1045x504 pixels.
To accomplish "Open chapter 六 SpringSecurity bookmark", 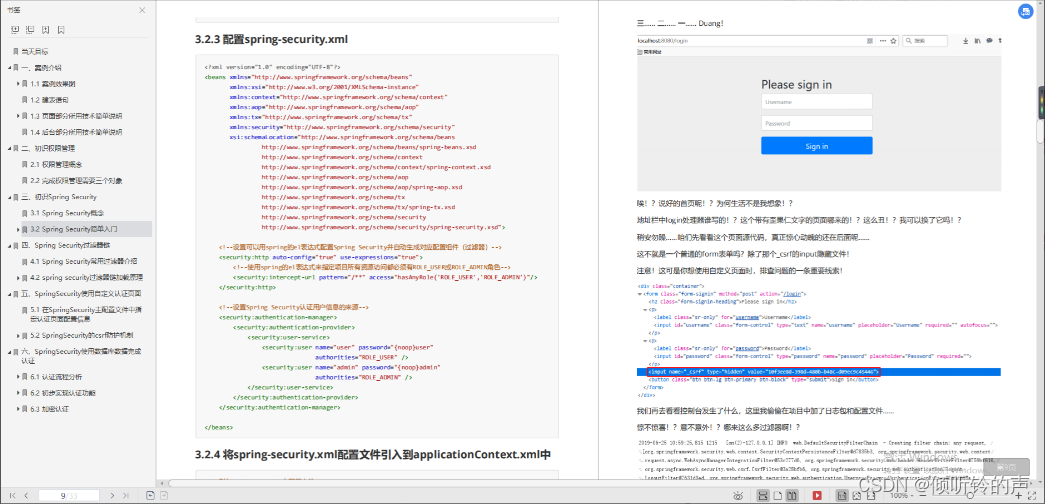I will pyautogui.click(x=81, y=355).
